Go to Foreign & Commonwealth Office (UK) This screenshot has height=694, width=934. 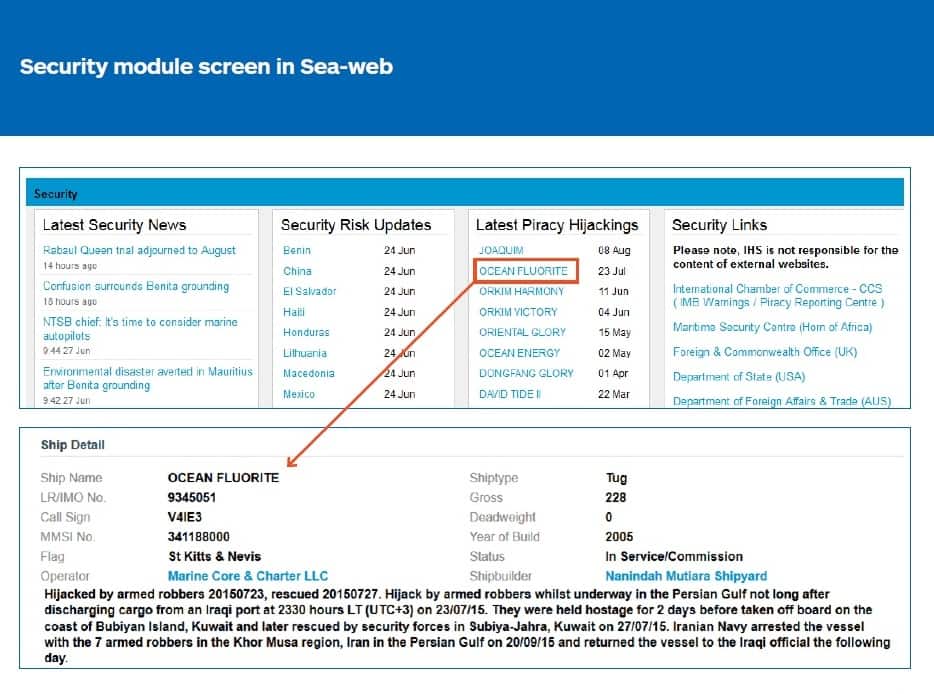click(x=764, y=352)
